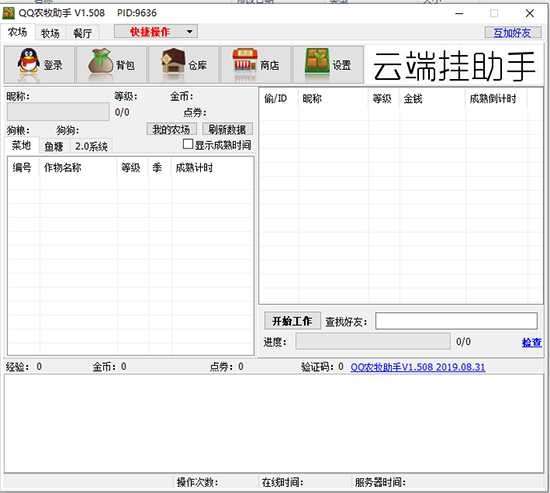The height and width of the screenshot is (493, 550).
Task: Start work with 开始工作 button
Action: (292, 321)
